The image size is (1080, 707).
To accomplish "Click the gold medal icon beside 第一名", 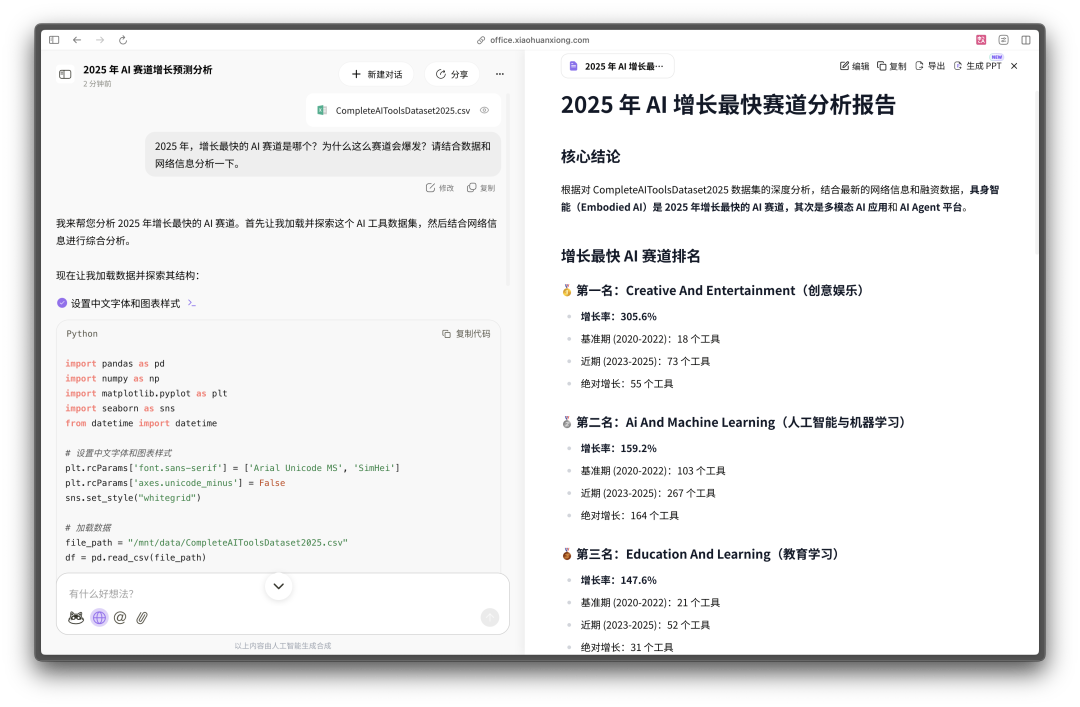I will [x=567, y=291].
